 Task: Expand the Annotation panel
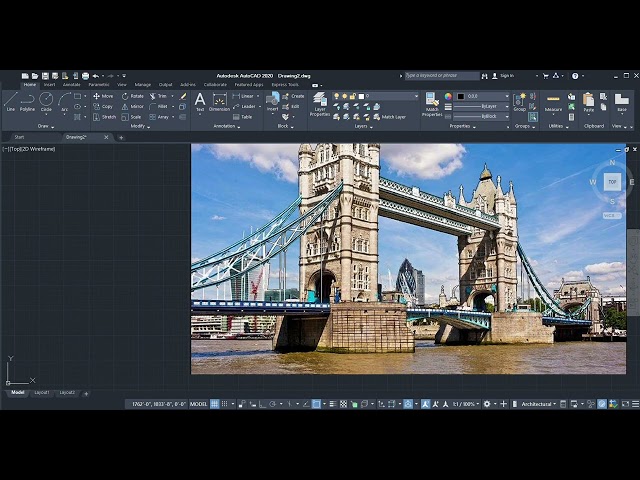(227, 127)
